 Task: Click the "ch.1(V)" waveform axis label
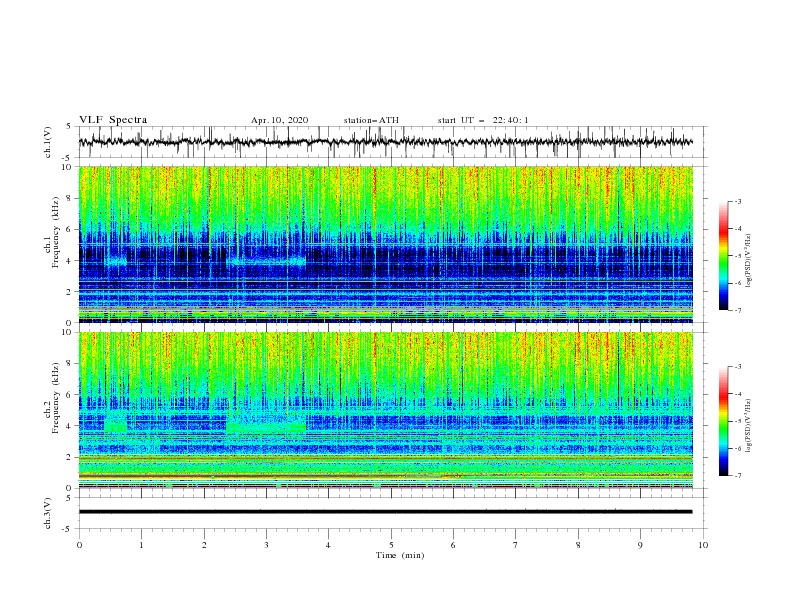(x=48, y=142)
